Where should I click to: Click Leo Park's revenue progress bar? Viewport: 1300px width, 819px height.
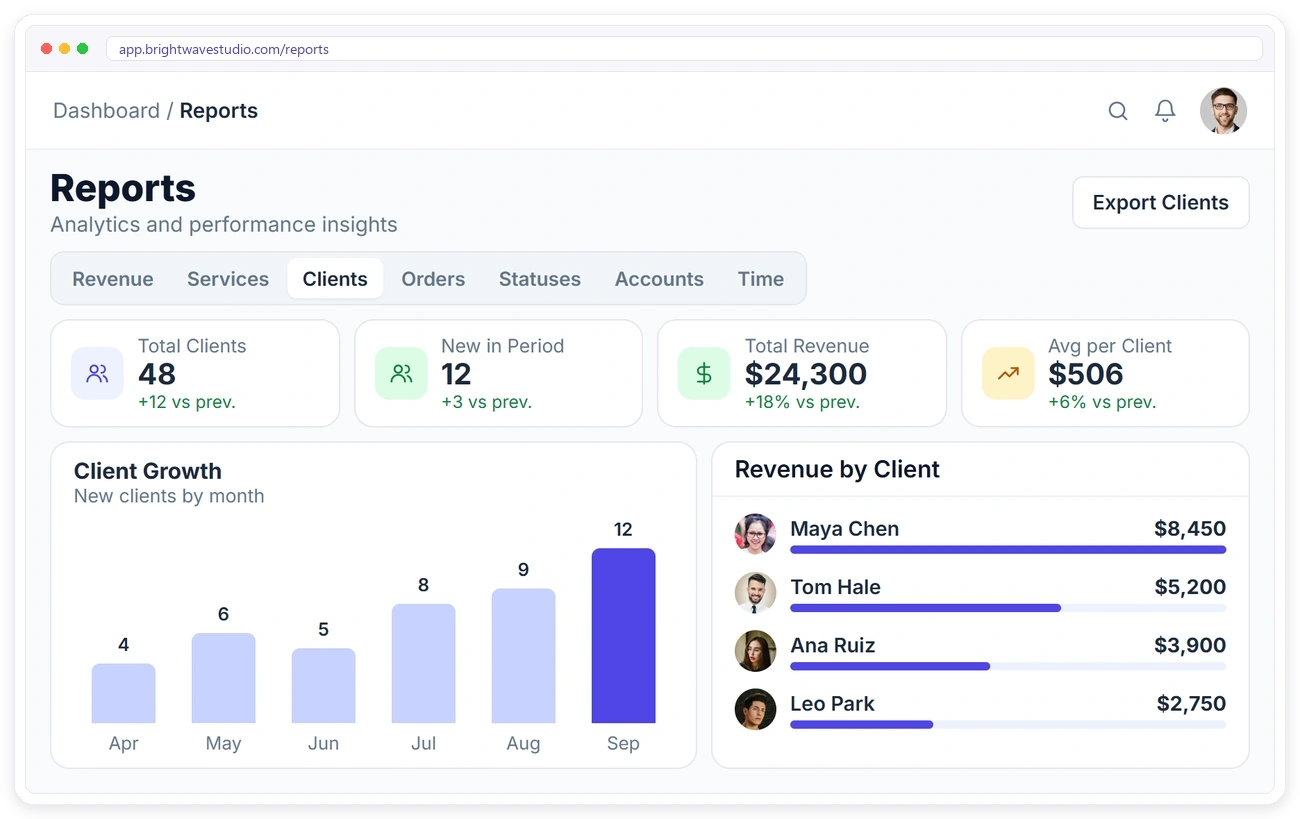[1008, 724]
